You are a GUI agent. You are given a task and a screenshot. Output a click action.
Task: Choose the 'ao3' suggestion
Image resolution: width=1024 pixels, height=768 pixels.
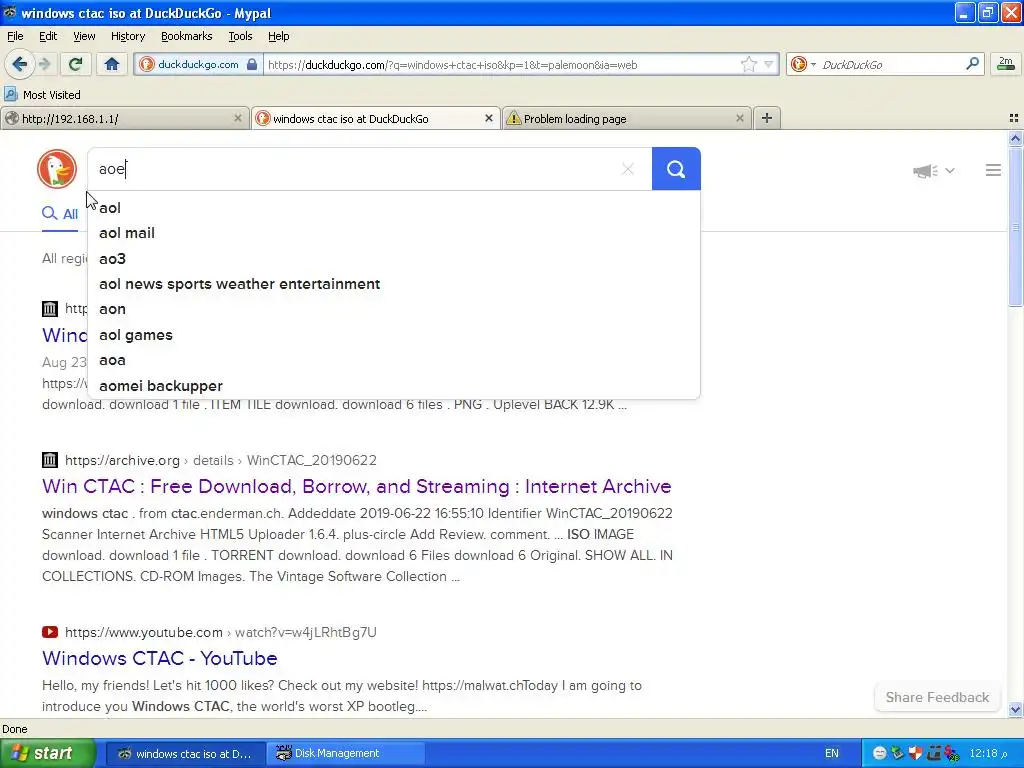point(394,259)
